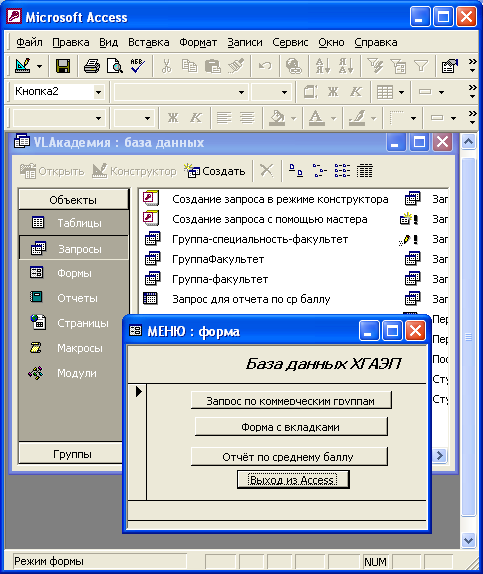Image resolution: width=483 pixels, height=574 pixels.
Task: Open the Сервис menu
Action: [x=290, y=42]
